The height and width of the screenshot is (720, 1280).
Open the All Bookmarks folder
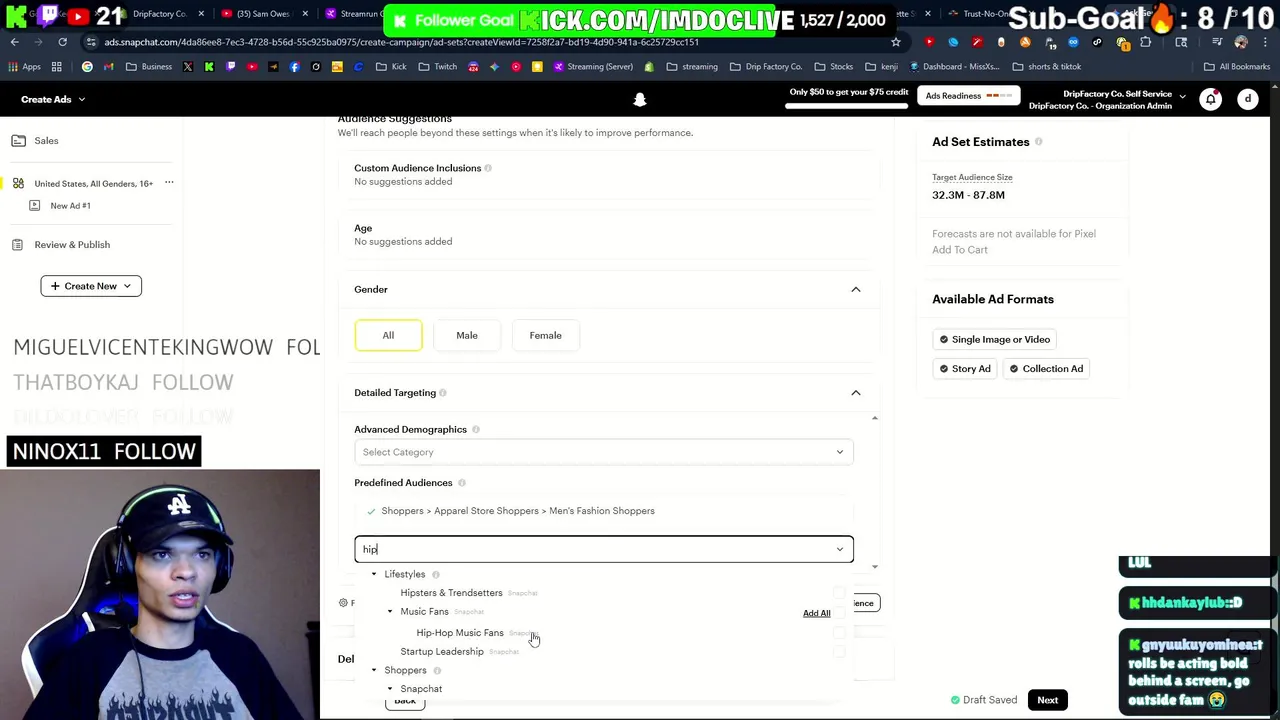tap(1237, 67)
